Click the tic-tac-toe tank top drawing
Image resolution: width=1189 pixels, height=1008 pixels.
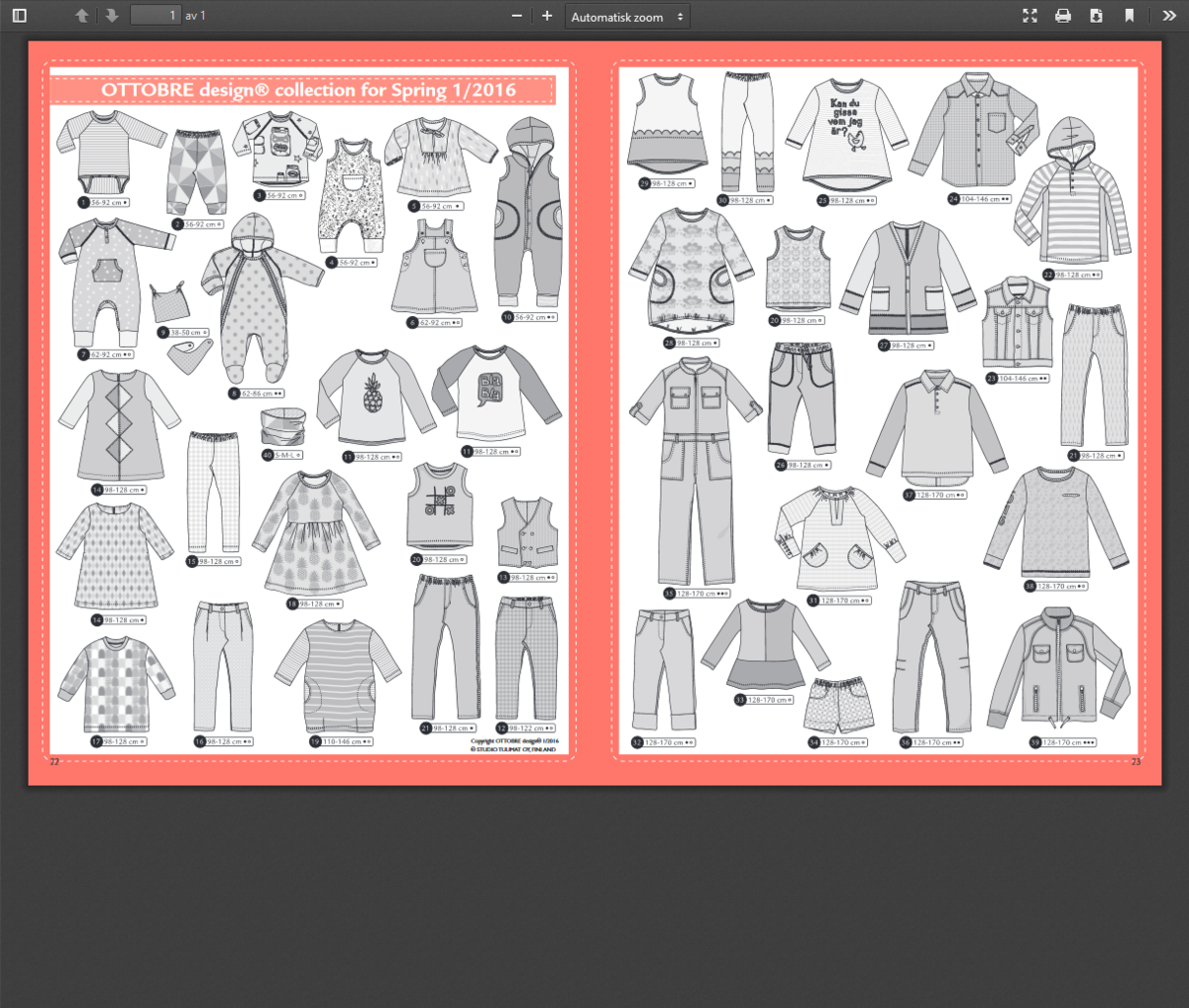pyautogui.click(x=436, y=506)
